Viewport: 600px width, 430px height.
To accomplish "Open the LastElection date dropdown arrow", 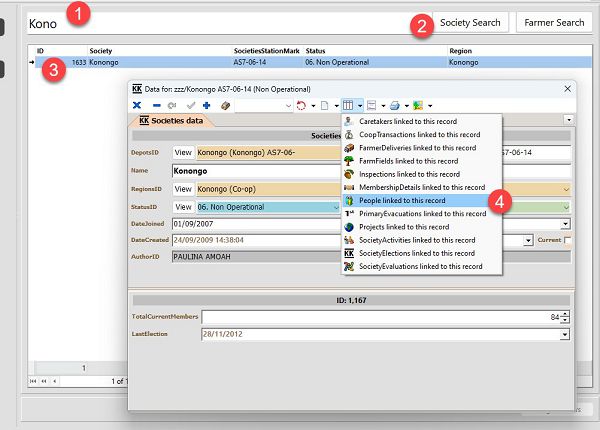I will (x=565, y=335).
